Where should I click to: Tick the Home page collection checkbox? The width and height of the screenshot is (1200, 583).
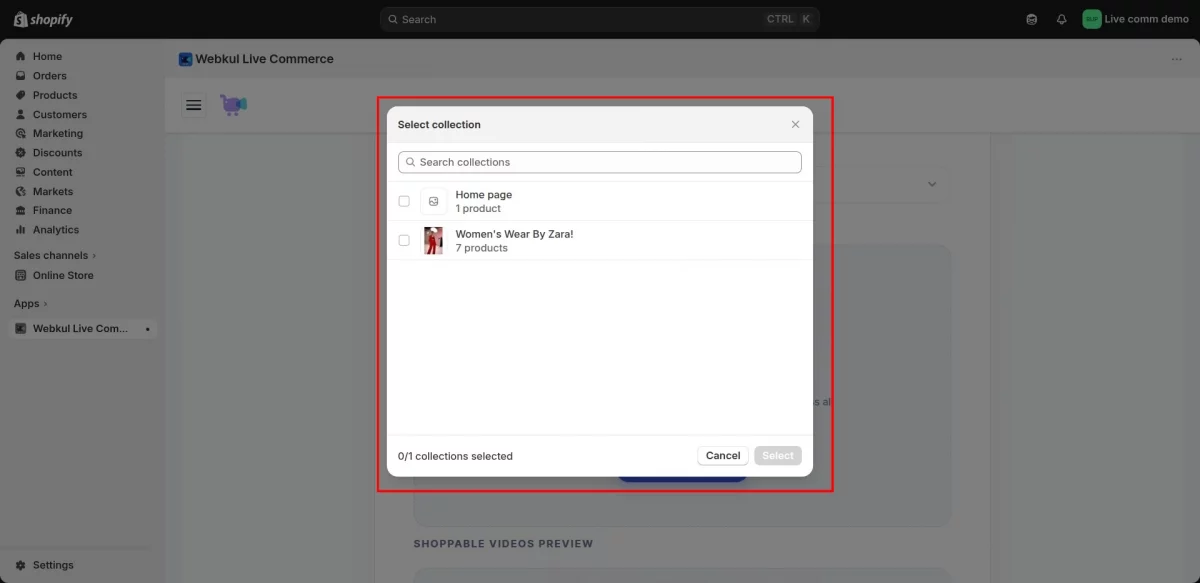(404, 201)
